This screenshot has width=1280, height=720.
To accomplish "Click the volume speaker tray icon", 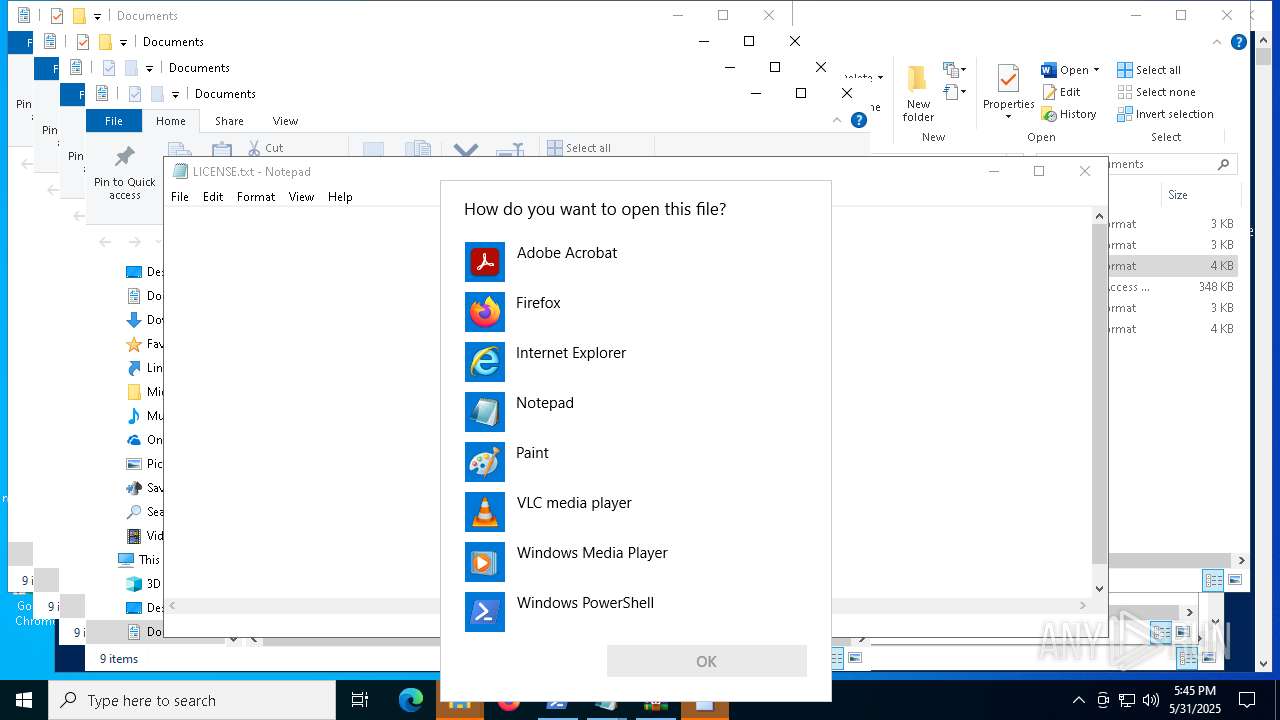I will (1151, 700).
